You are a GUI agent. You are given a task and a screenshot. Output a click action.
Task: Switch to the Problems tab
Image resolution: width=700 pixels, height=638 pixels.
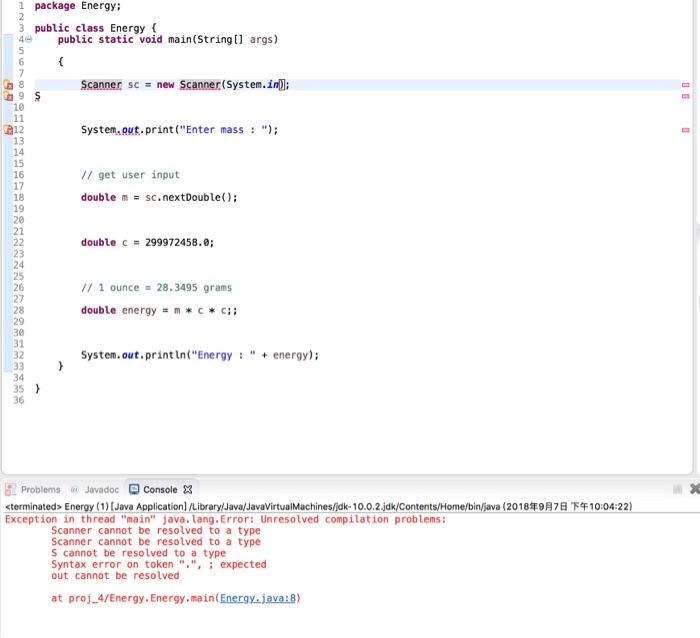click(33, 490)
